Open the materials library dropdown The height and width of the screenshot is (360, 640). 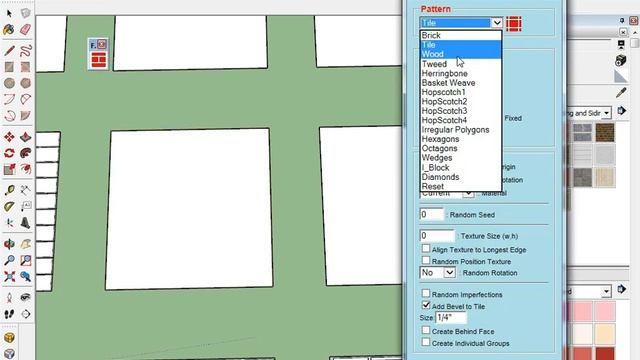point(606,113)
